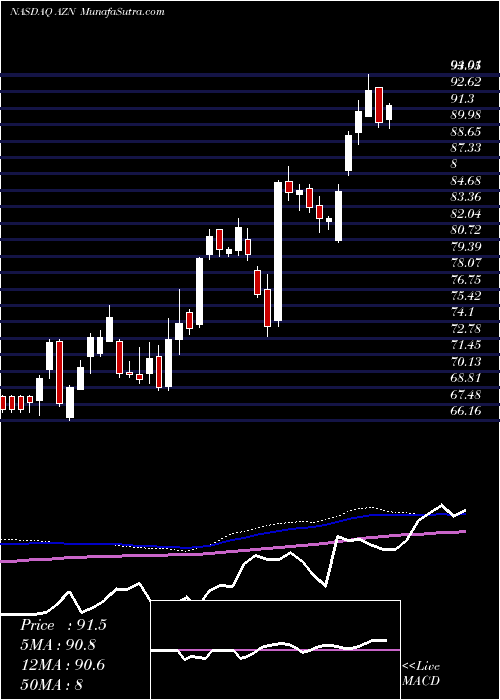Viewport: 500px width, 700px height.
Task: Click the 84.68 axis value
Action: pos(466,181)
